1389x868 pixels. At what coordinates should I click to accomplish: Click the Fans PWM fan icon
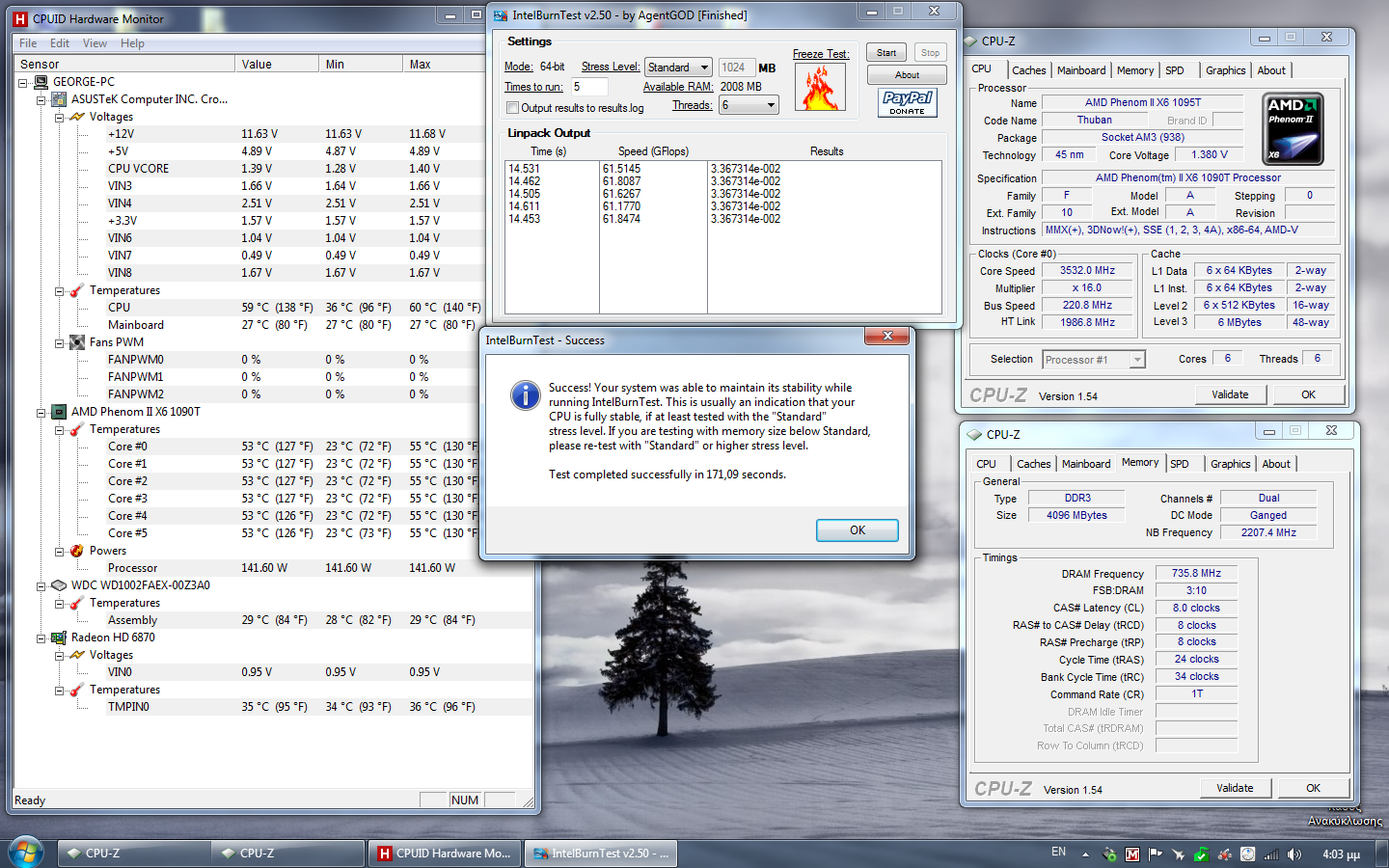(x=77, y=342)
